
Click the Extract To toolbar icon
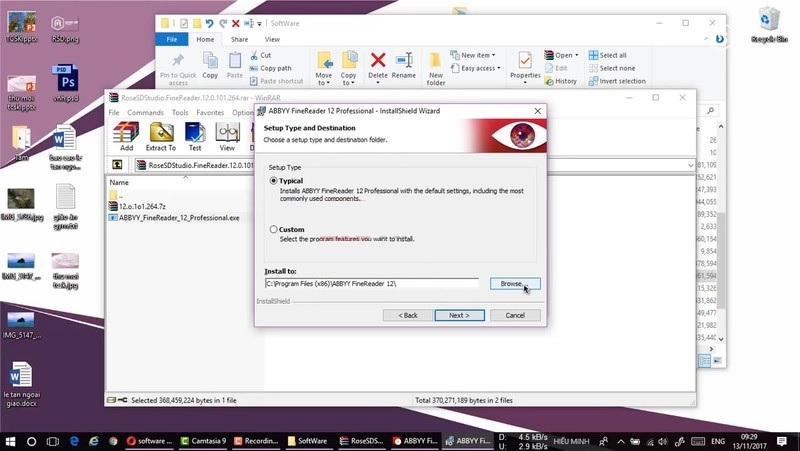tap(160, 134)
